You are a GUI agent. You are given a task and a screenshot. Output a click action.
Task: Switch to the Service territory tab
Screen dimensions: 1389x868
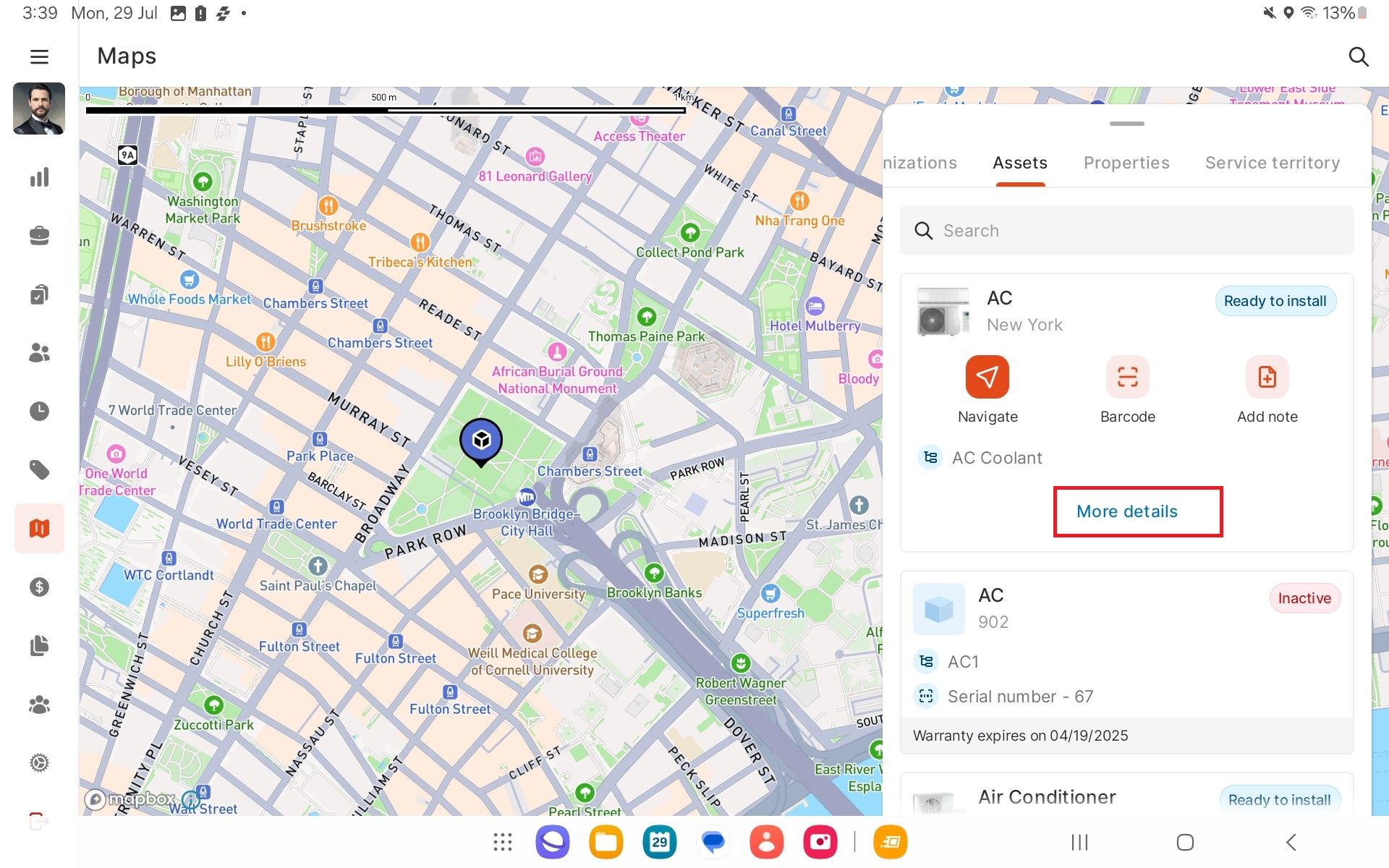(1272, 163)
